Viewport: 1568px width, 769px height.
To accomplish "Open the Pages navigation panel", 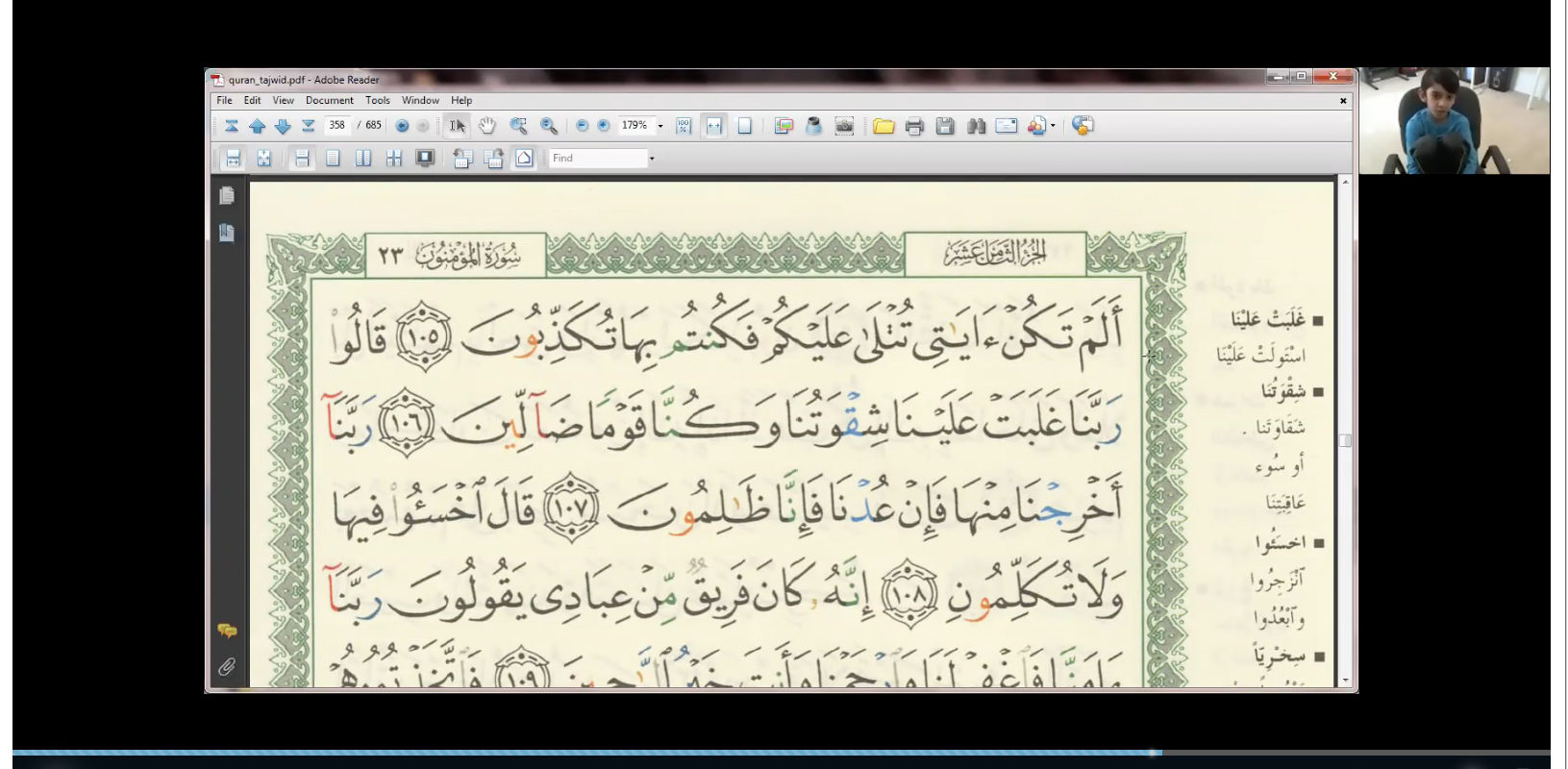I will coord(227,196).
